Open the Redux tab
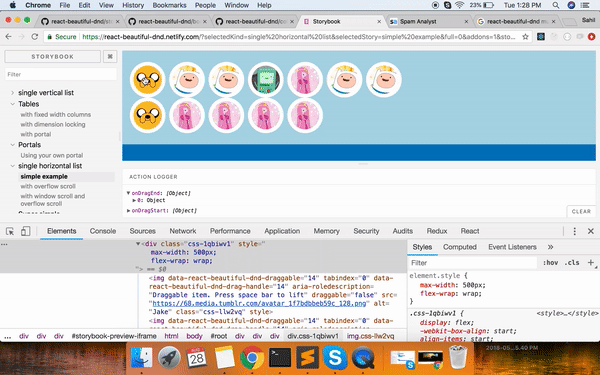600x375 pixels. [437, 231]
